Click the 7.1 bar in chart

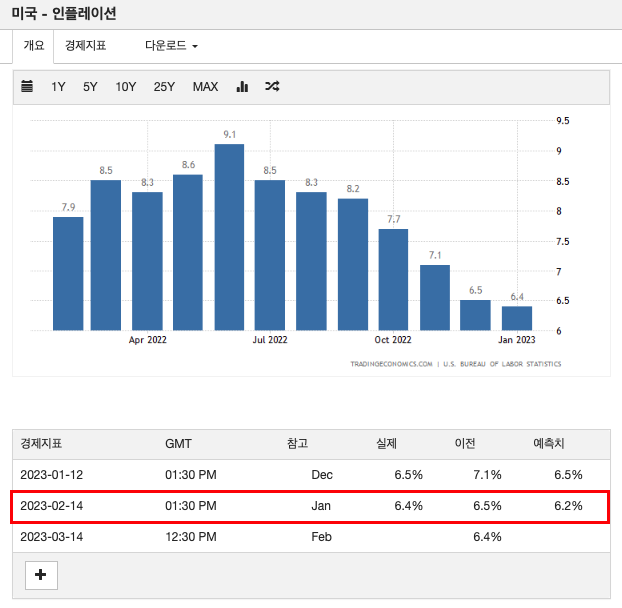point(435,297)
